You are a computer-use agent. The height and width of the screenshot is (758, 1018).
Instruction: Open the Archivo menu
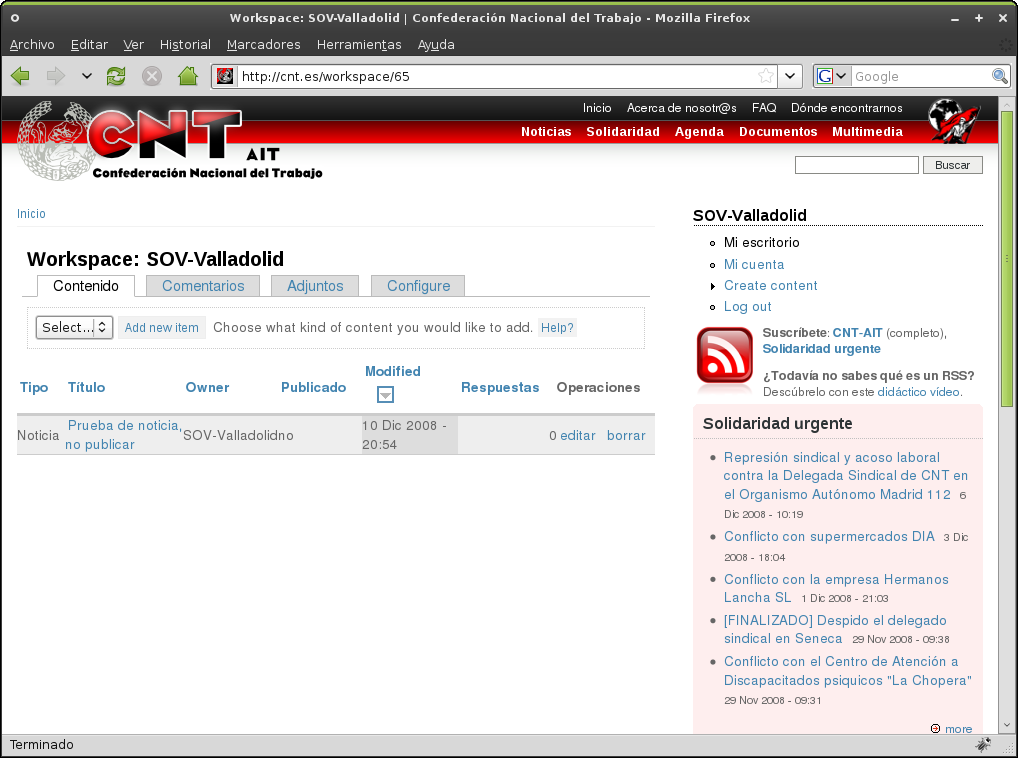click(x=32, y=45)
